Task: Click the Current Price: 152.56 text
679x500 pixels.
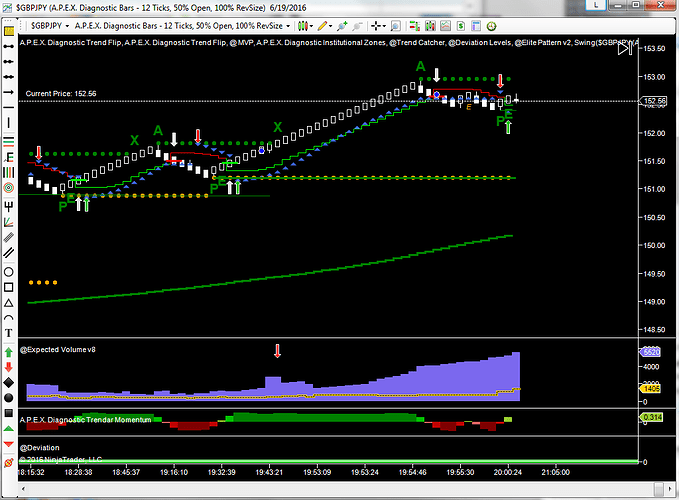Action: coord(61,94)
